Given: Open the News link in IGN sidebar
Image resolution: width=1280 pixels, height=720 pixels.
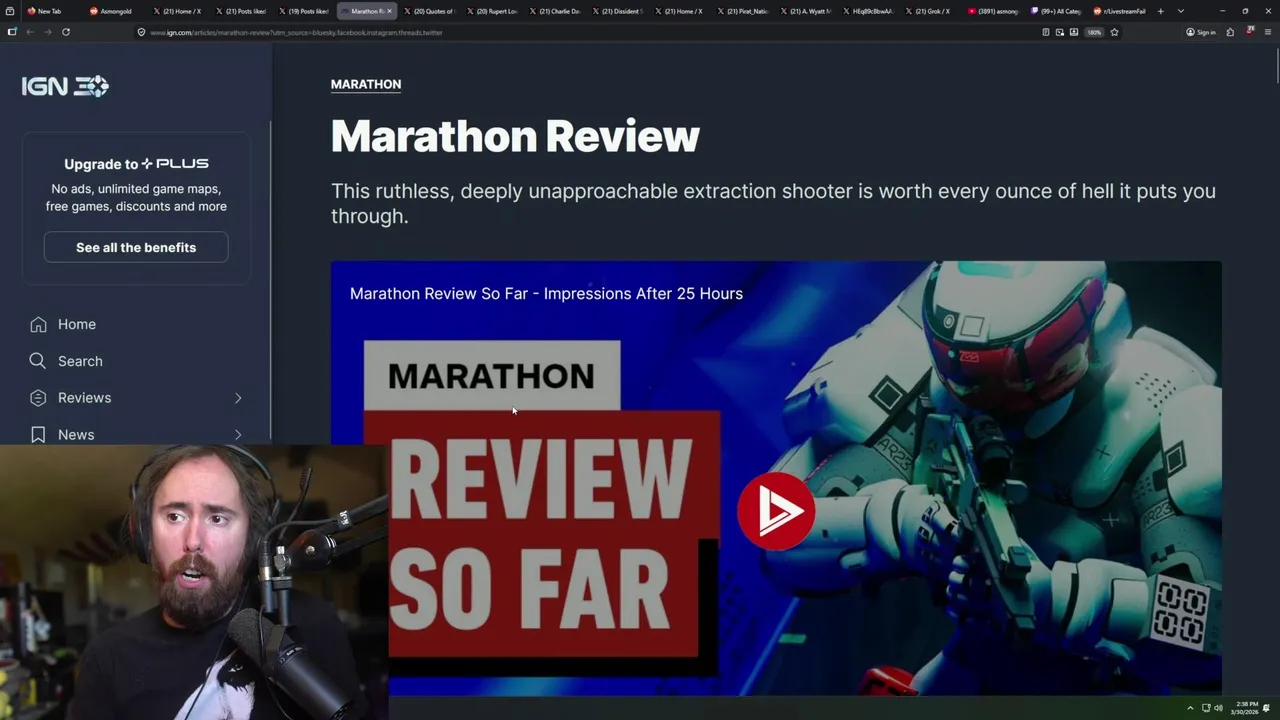Looking at the screenshot, I should (76, 435).
